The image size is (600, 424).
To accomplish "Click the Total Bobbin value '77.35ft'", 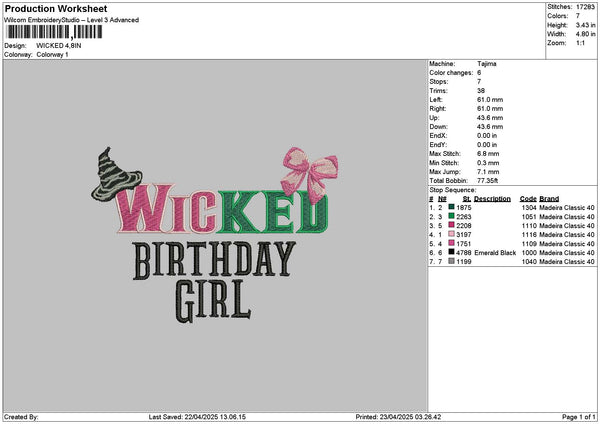I will 488,181.
